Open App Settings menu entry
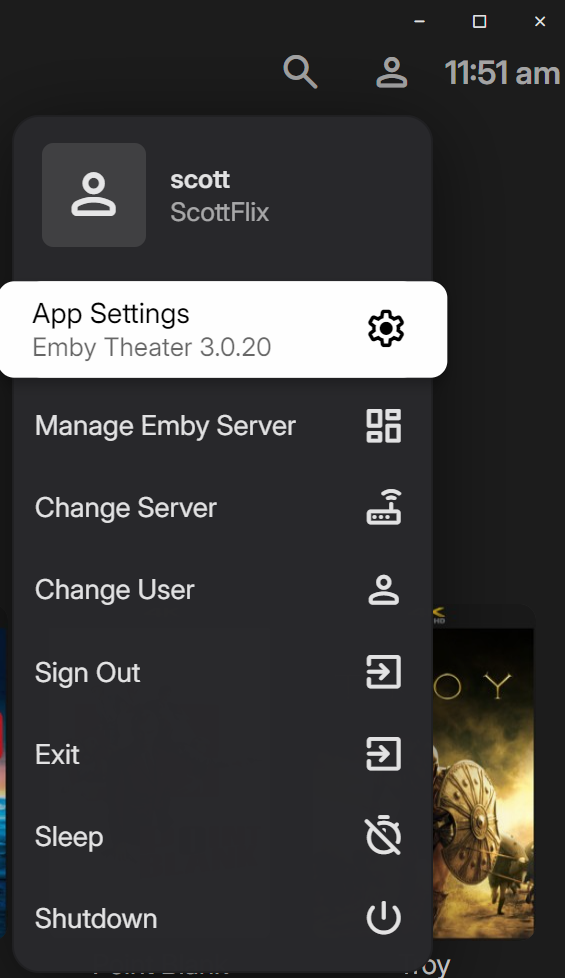The image size is (565, 978). 223,329
